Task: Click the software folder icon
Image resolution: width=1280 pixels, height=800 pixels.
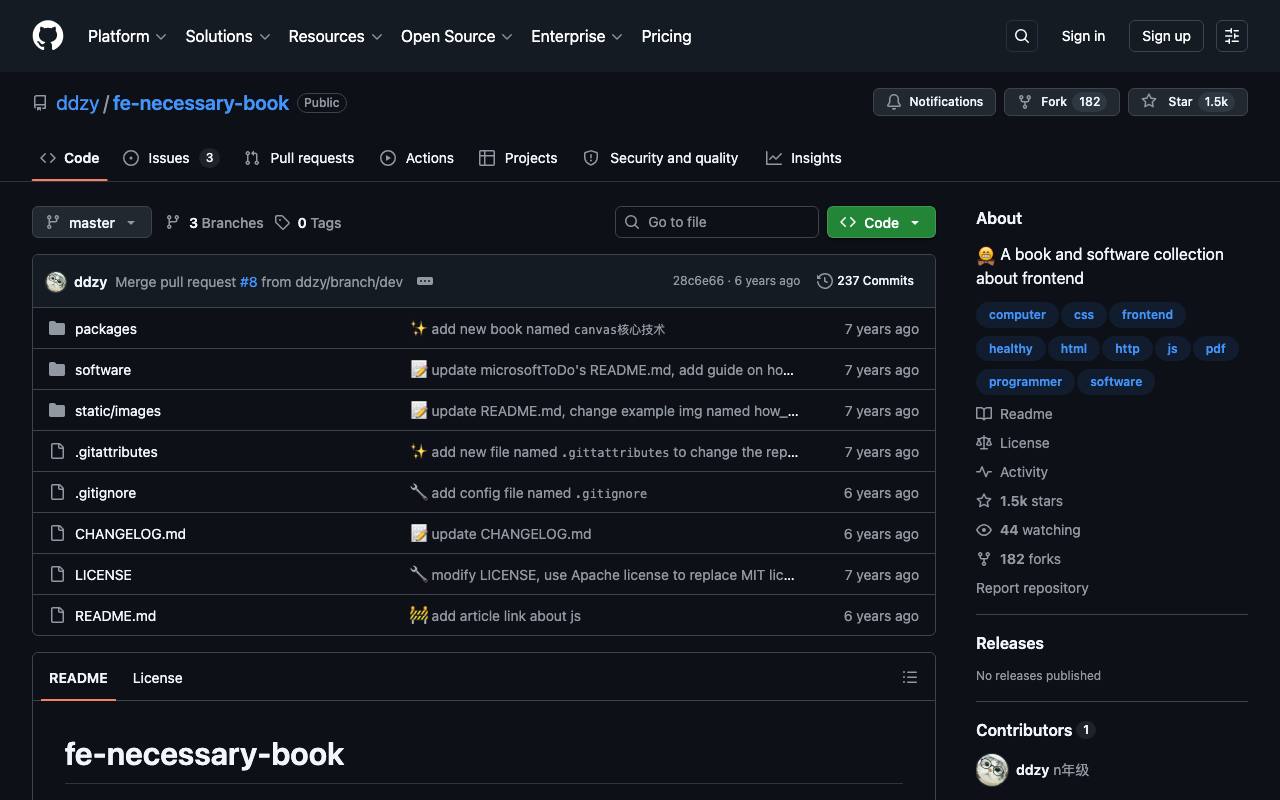Action: (57, 370)
